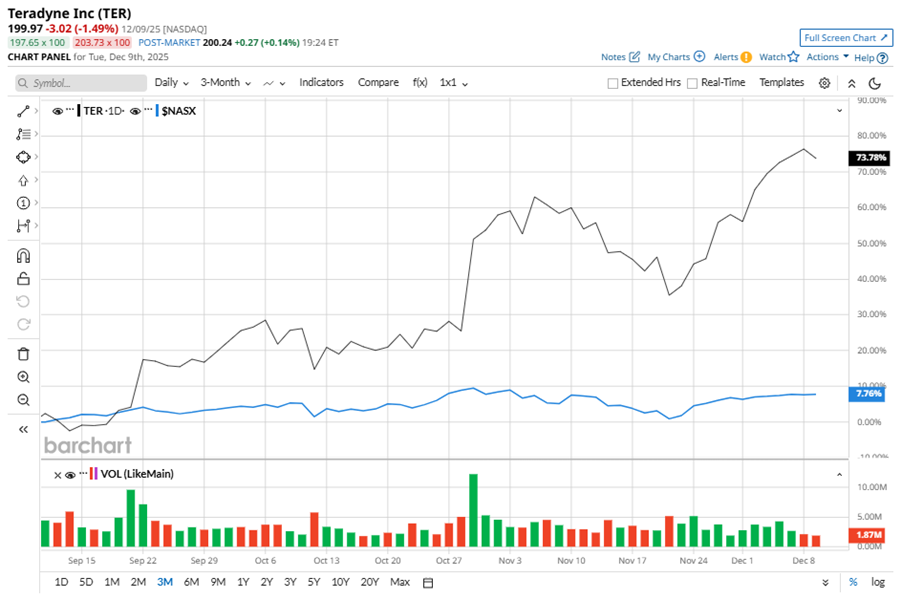902x599 pixels.
Task: Open the Actions dropdown
Action: tap(827, 57)
